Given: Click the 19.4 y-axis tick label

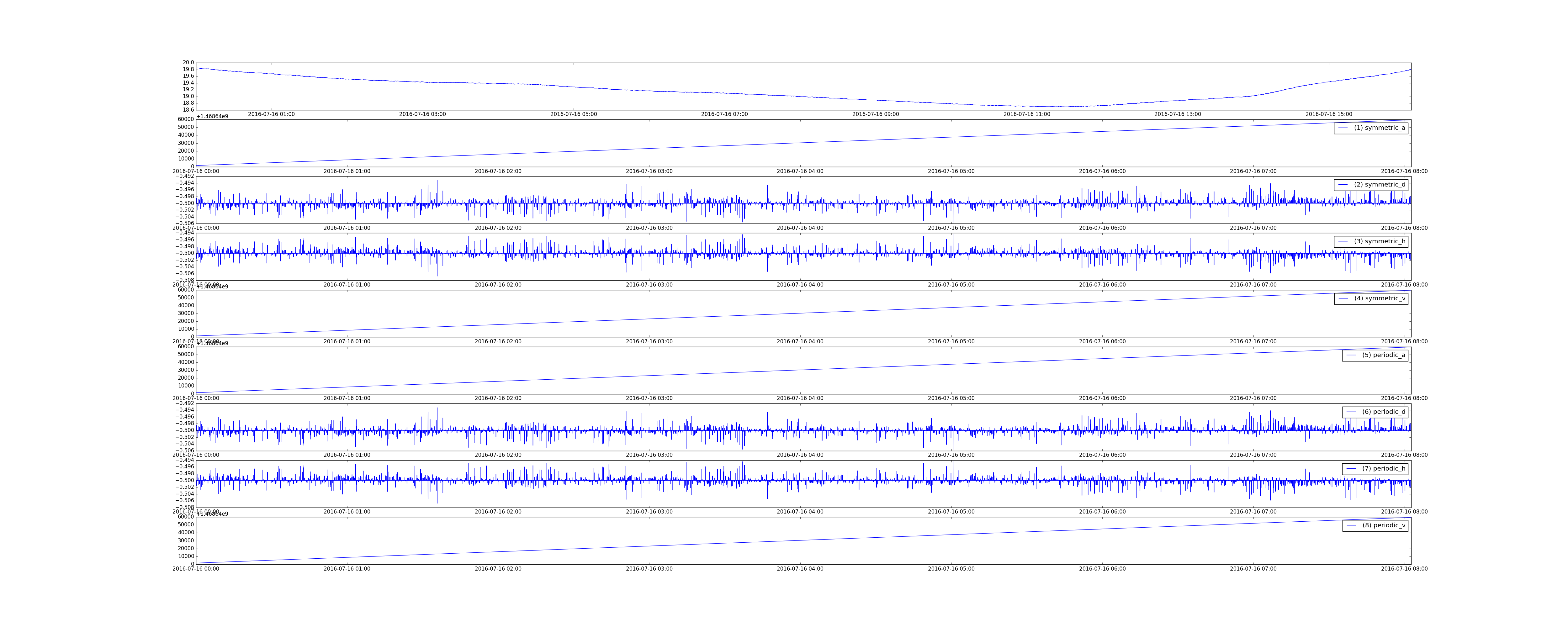Looking at the screenshot, I should tap(188, 83).
